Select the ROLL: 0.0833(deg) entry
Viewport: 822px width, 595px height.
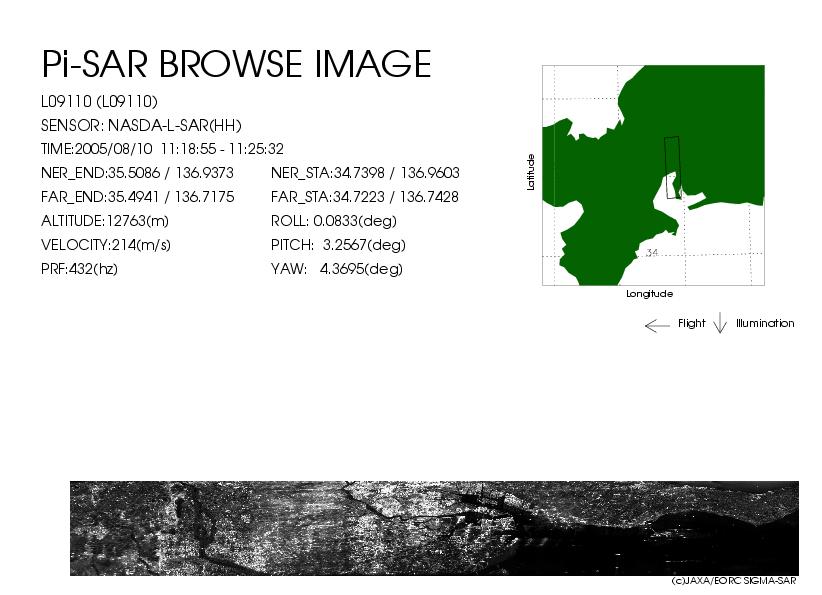coord(333,221)
